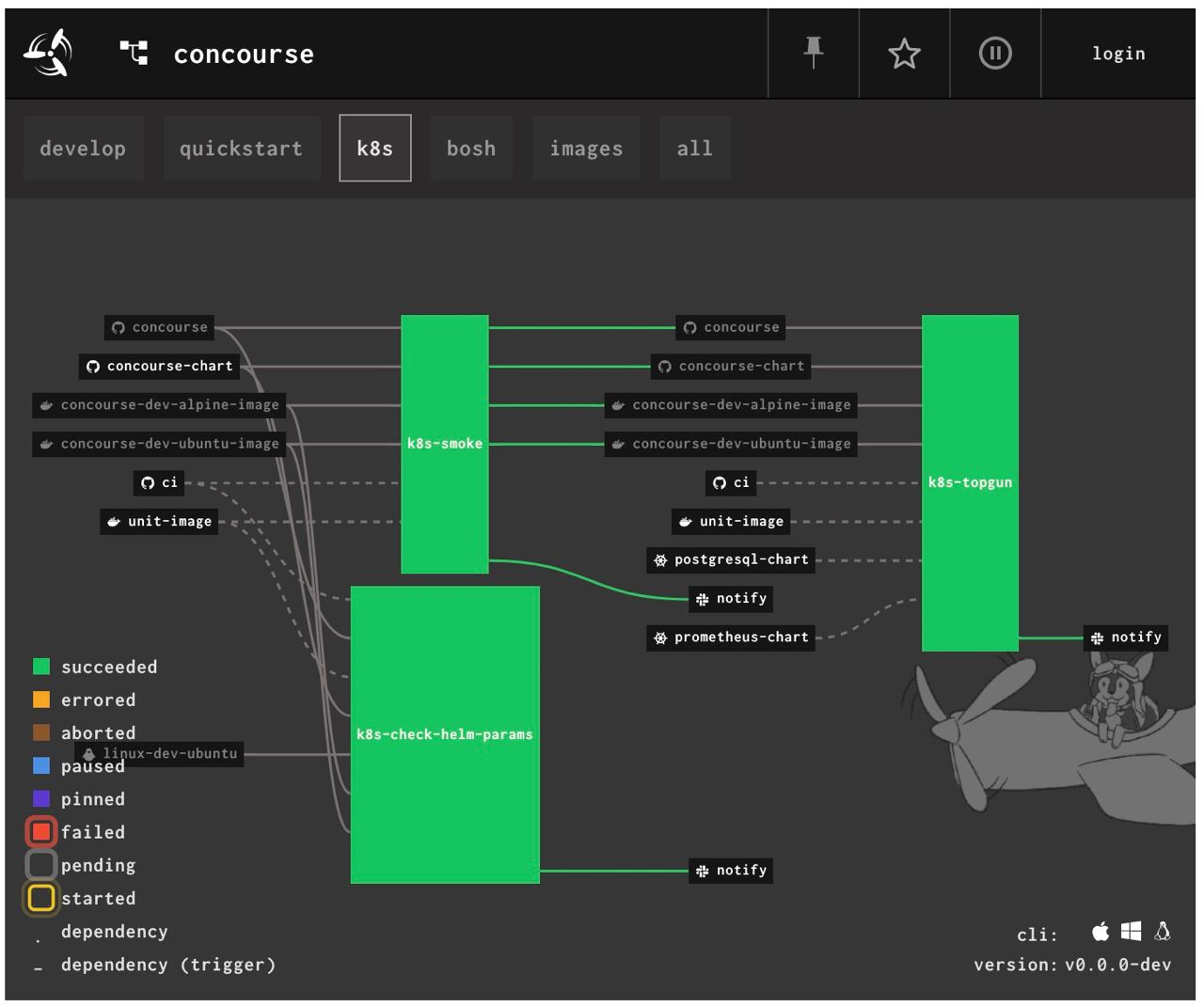
Task: Click the concourse-chart resource left of k8s-smoke
Action: tap(160, 366)
